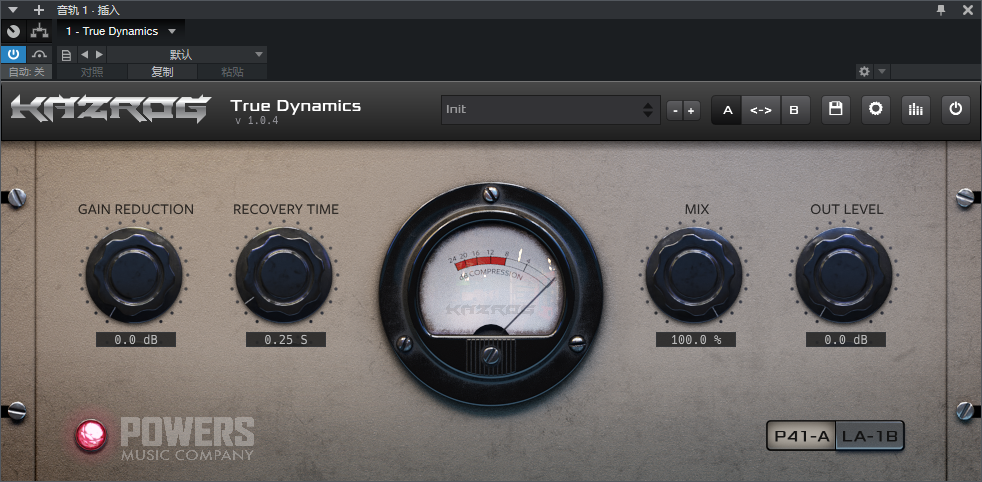Pin the plugin window
The height and width of the screenshot is (482, 982).
click(941, 9)
